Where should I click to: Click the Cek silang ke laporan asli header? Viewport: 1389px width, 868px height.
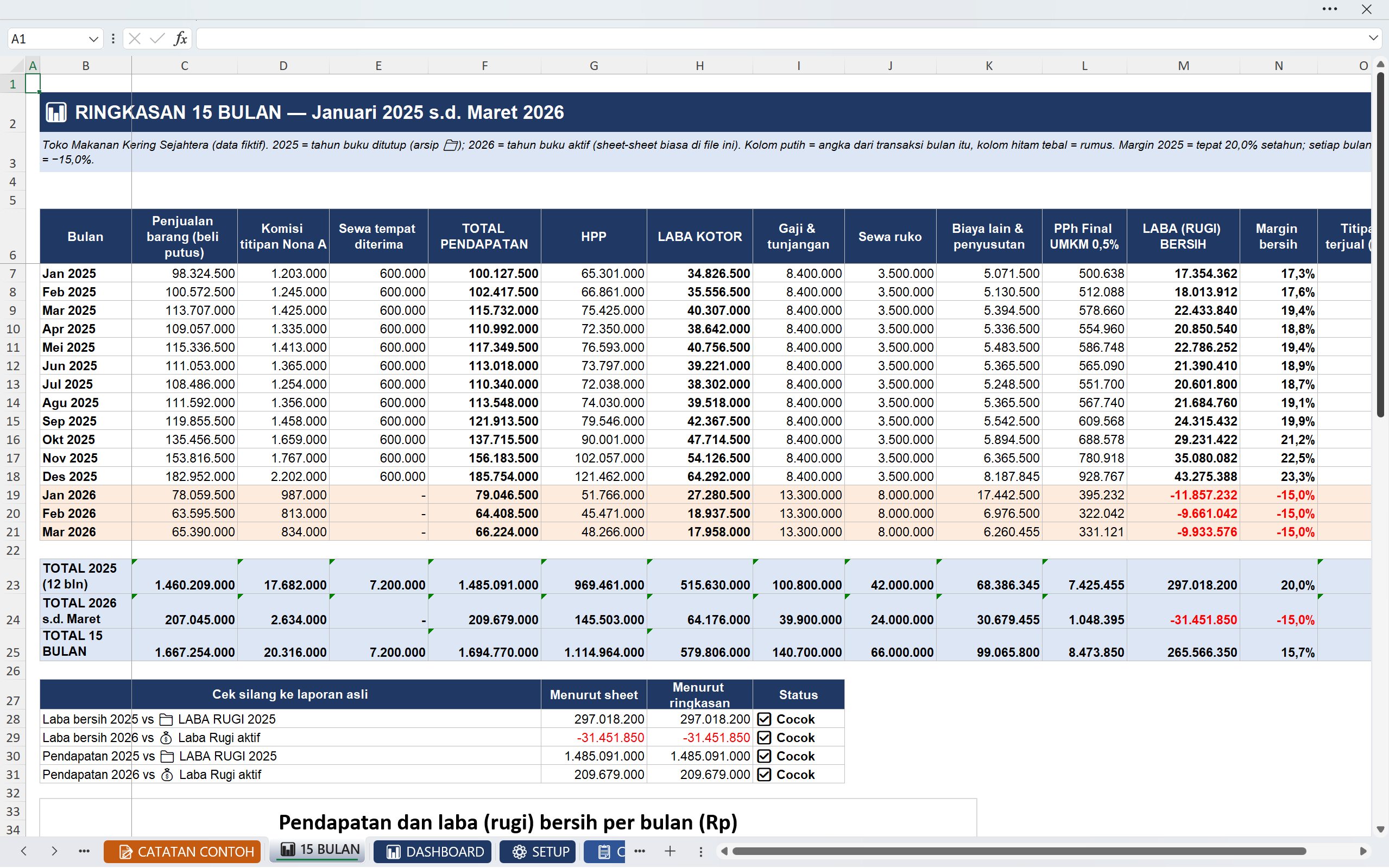(x=290, y=694)
